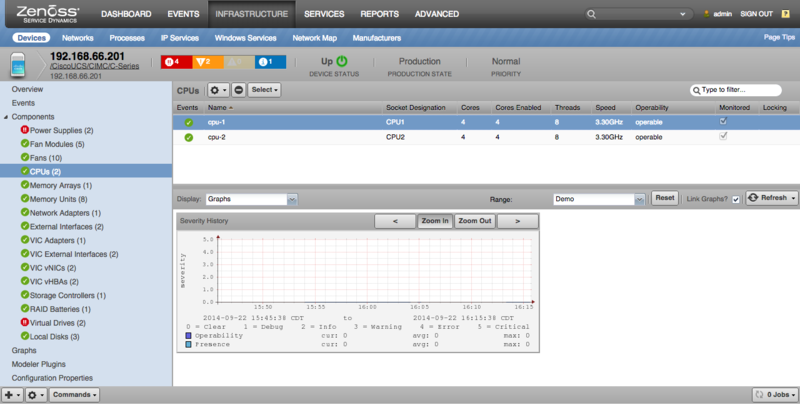This screenshot has width=800, height=405.
Task: Open the Advanced menu
Action: tap(437, 14)
